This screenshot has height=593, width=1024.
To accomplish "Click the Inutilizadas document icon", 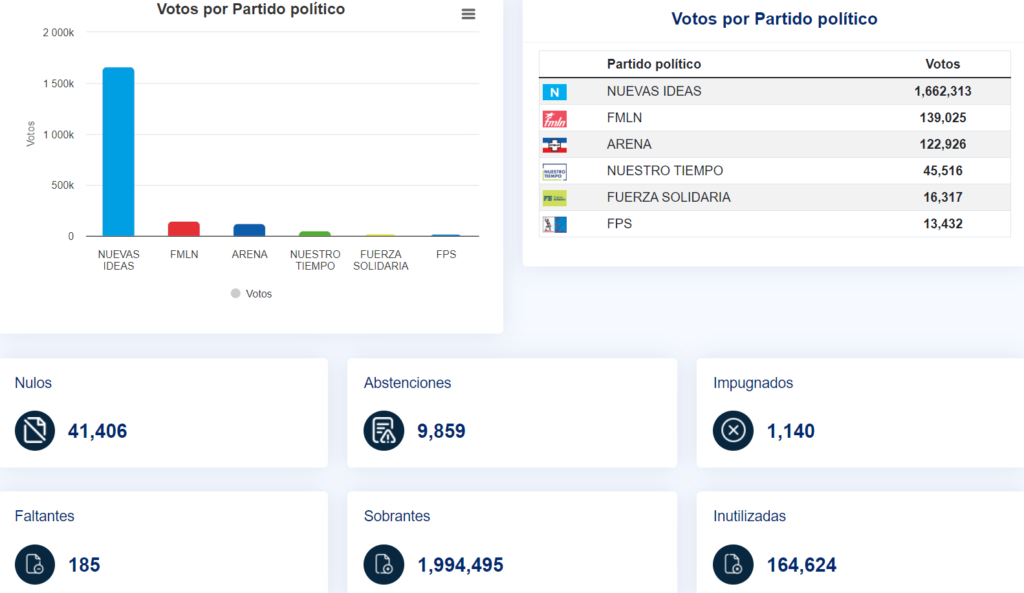I will pyautogui.click(x=733, y=564).
